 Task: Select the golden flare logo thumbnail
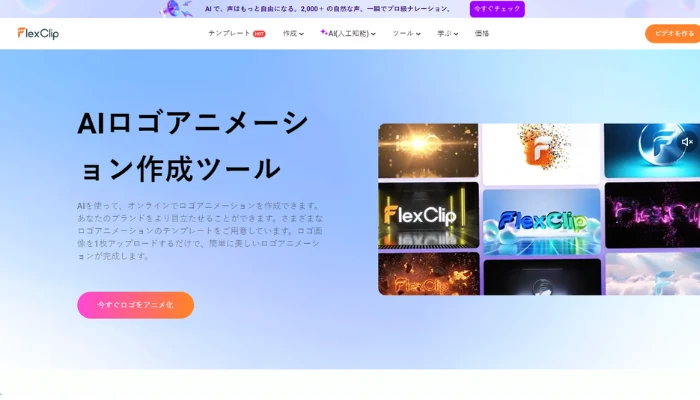(x=428, y=150)
